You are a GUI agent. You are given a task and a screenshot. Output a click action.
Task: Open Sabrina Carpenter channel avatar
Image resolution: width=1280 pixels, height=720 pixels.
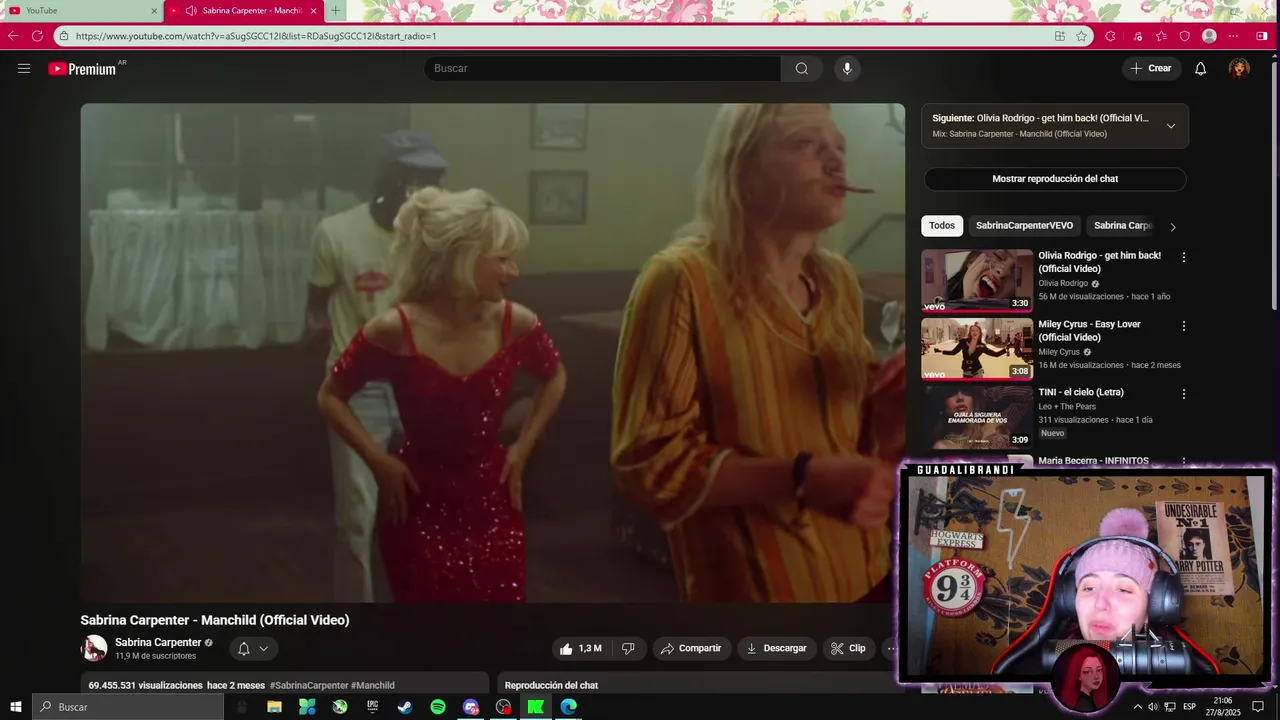click(94, 648)
